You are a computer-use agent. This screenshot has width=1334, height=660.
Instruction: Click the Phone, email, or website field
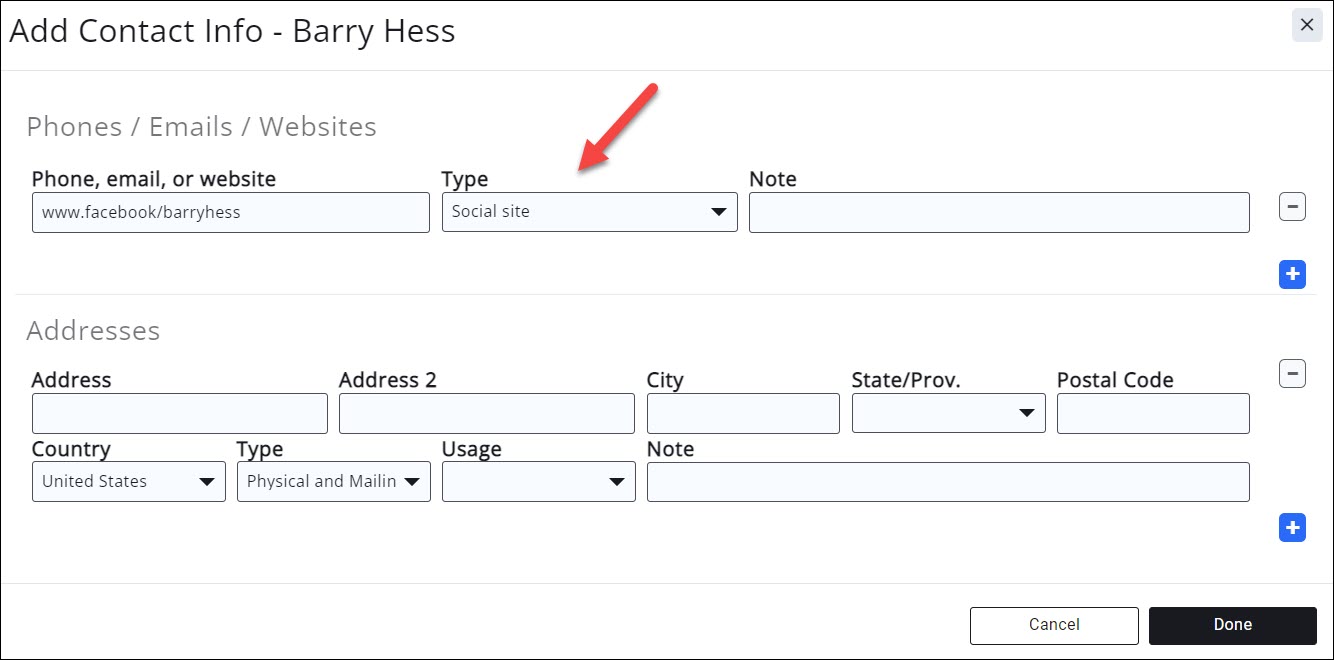(230, 212)
